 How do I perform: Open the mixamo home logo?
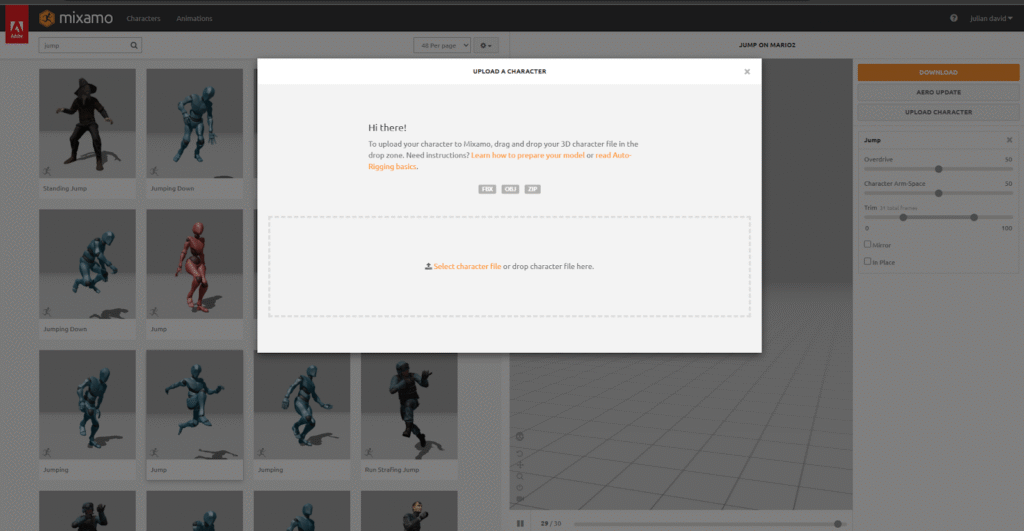tap(76, 18)
